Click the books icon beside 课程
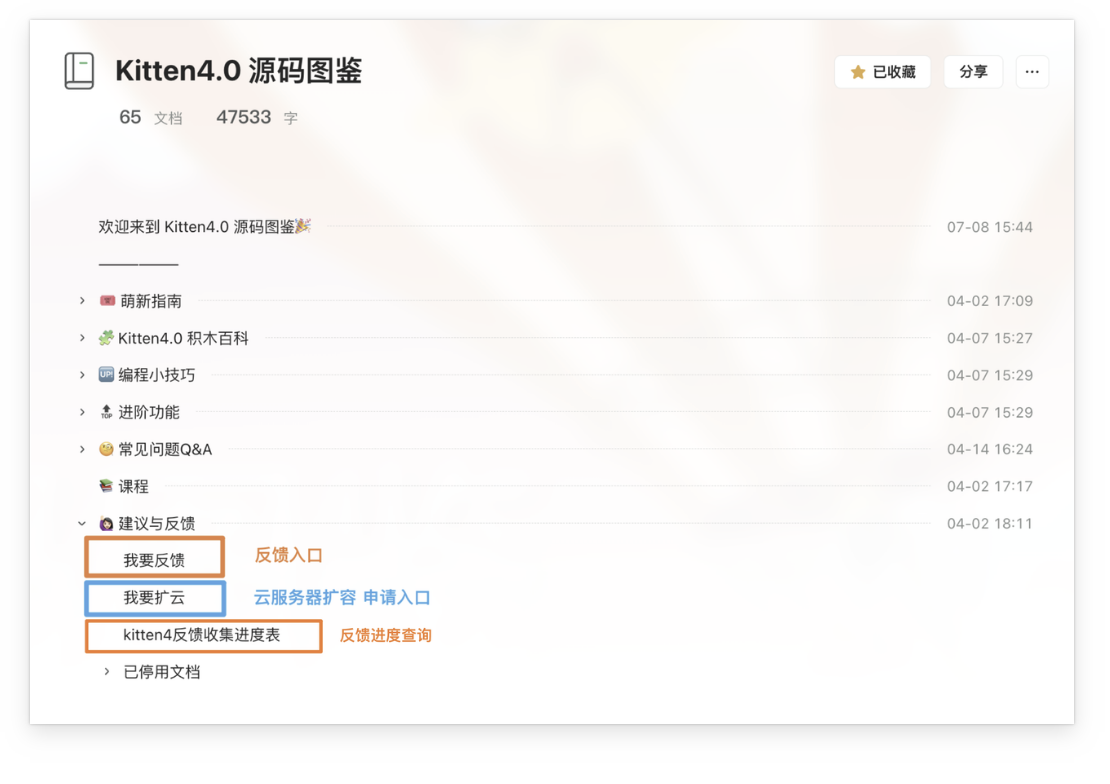The width and height of the screenshot is (1110, 784). pyautogui.click(x=106, y=486)
